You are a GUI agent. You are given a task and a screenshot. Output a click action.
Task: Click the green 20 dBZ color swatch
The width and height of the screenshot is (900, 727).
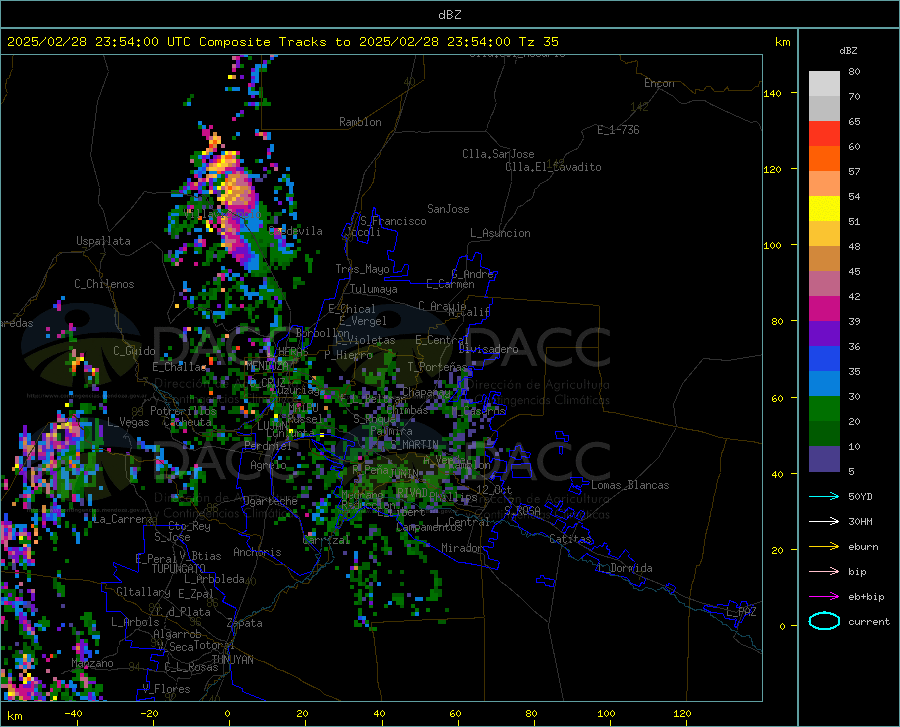tap(824, 409)
